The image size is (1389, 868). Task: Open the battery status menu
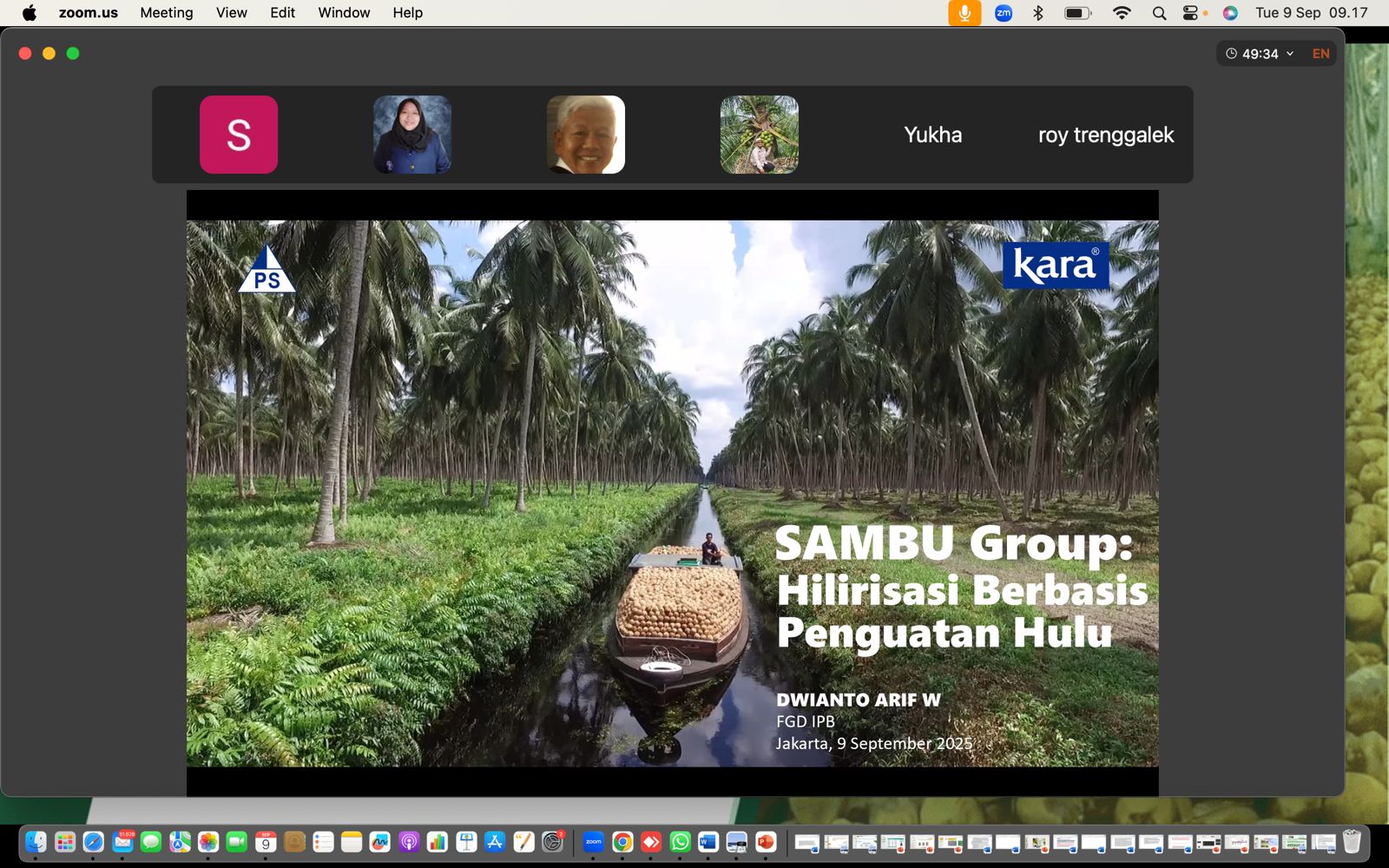coord(1077,13)
